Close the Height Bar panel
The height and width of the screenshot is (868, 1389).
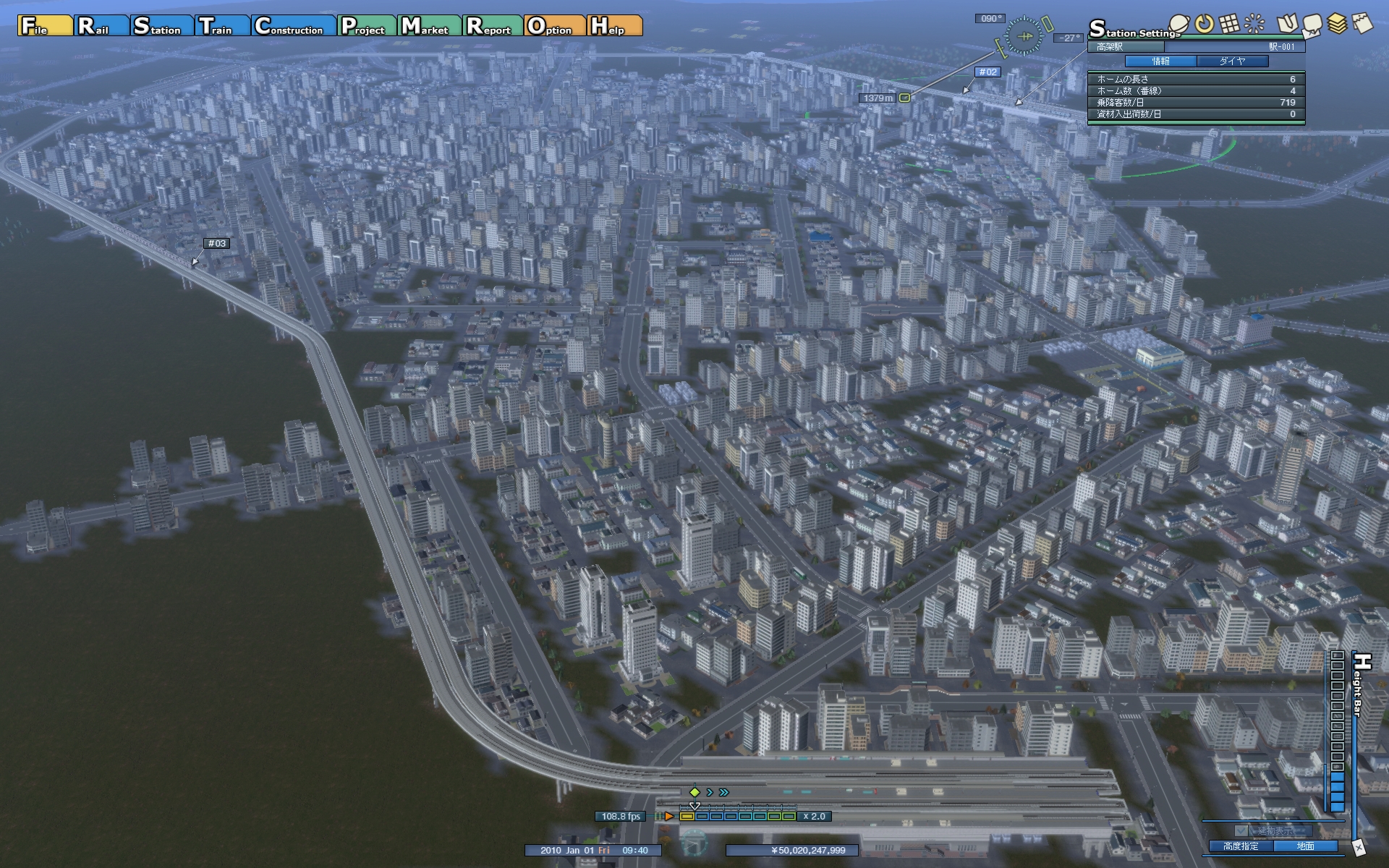click(1358, 847)
